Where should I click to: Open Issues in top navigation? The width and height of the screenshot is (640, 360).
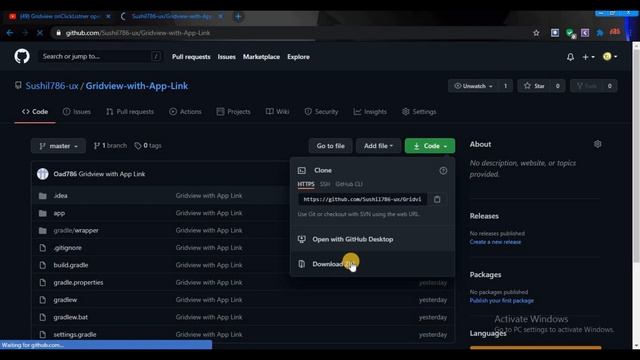[x=227, y=57]
